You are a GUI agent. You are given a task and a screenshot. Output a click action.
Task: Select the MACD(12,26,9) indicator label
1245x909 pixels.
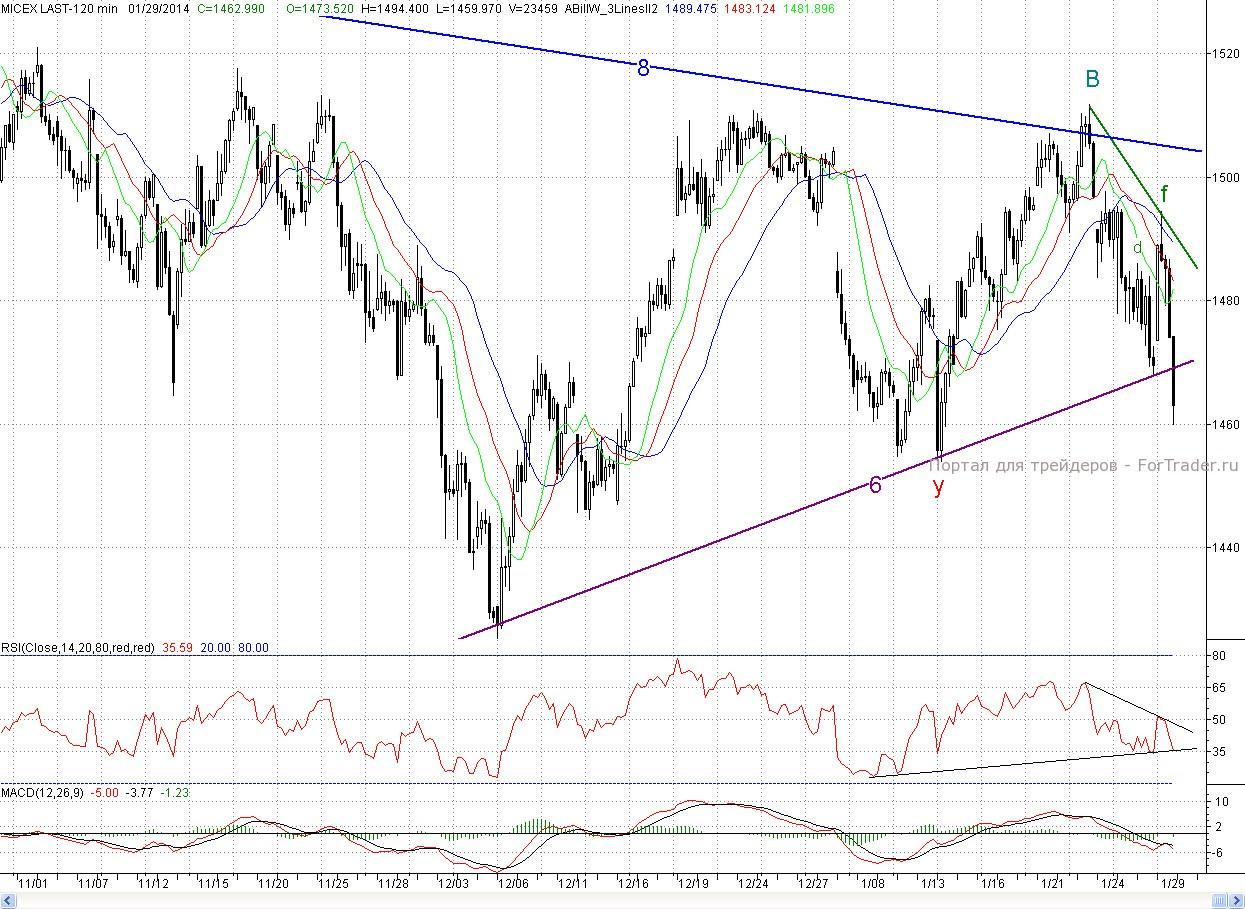(x=43, y=792)
